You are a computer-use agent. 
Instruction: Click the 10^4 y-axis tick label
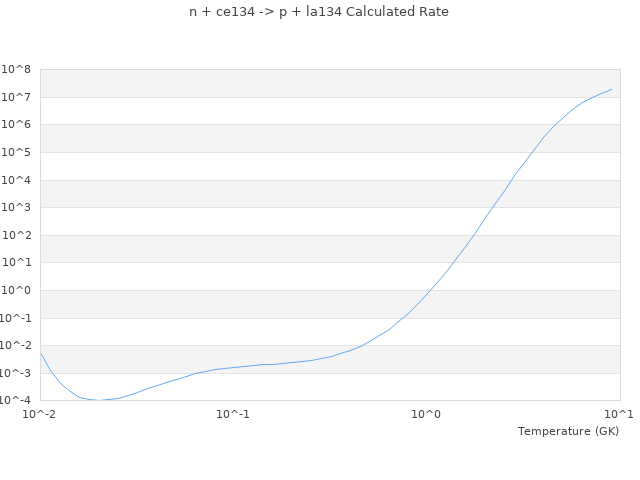coord(16,181)
